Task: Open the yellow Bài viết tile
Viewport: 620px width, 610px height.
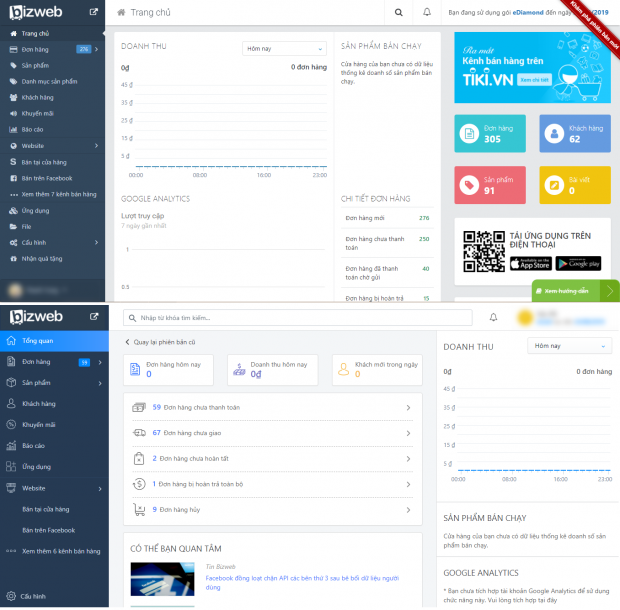Action: [x=578, y=185]
